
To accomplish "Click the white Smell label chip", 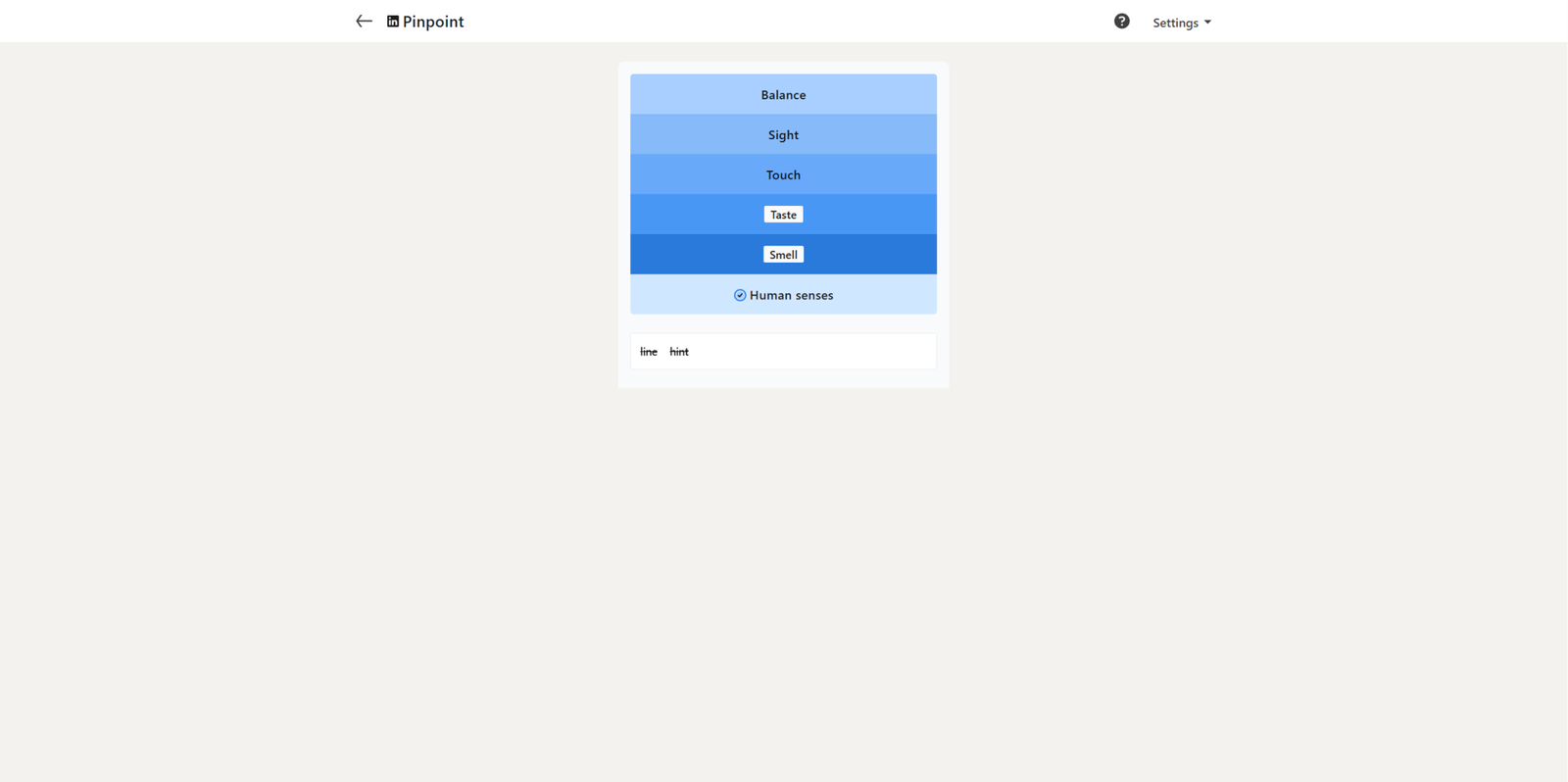I will (x=783, y=255).
